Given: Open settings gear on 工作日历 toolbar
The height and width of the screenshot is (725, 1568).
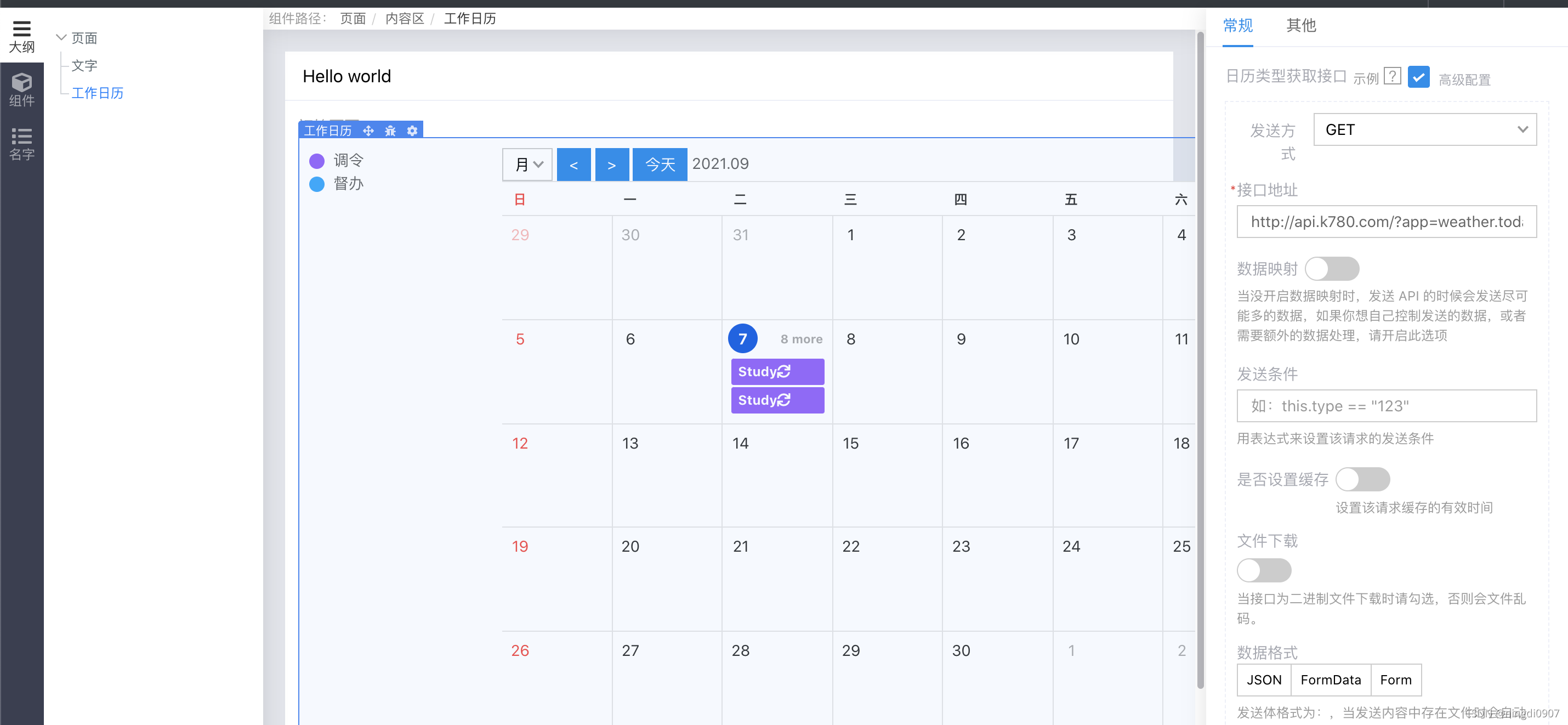Looking at the screenshot, I should tap(412, 131).
